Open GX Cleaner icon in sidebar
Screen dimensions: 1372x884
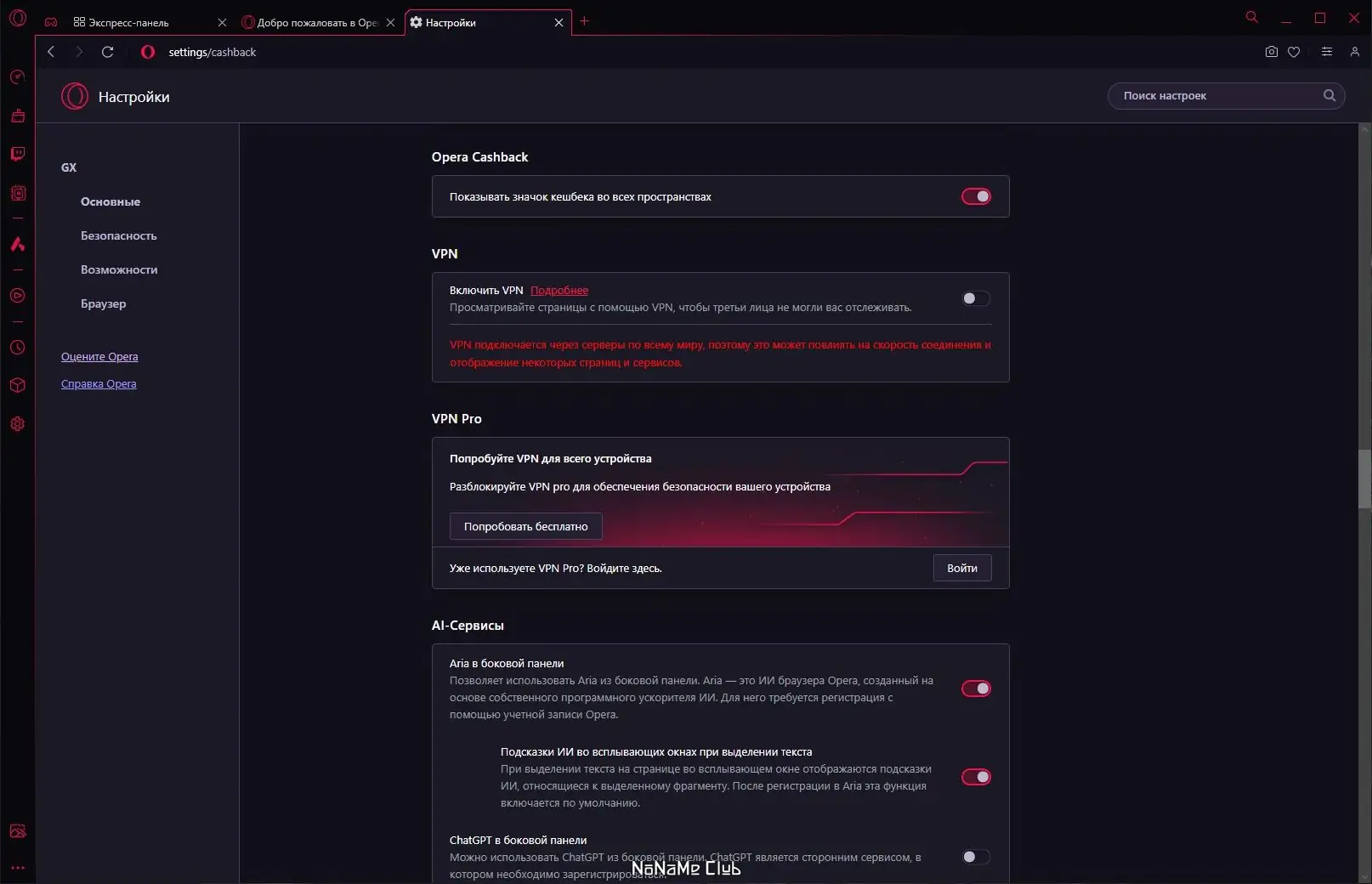(x=18, y=116)
